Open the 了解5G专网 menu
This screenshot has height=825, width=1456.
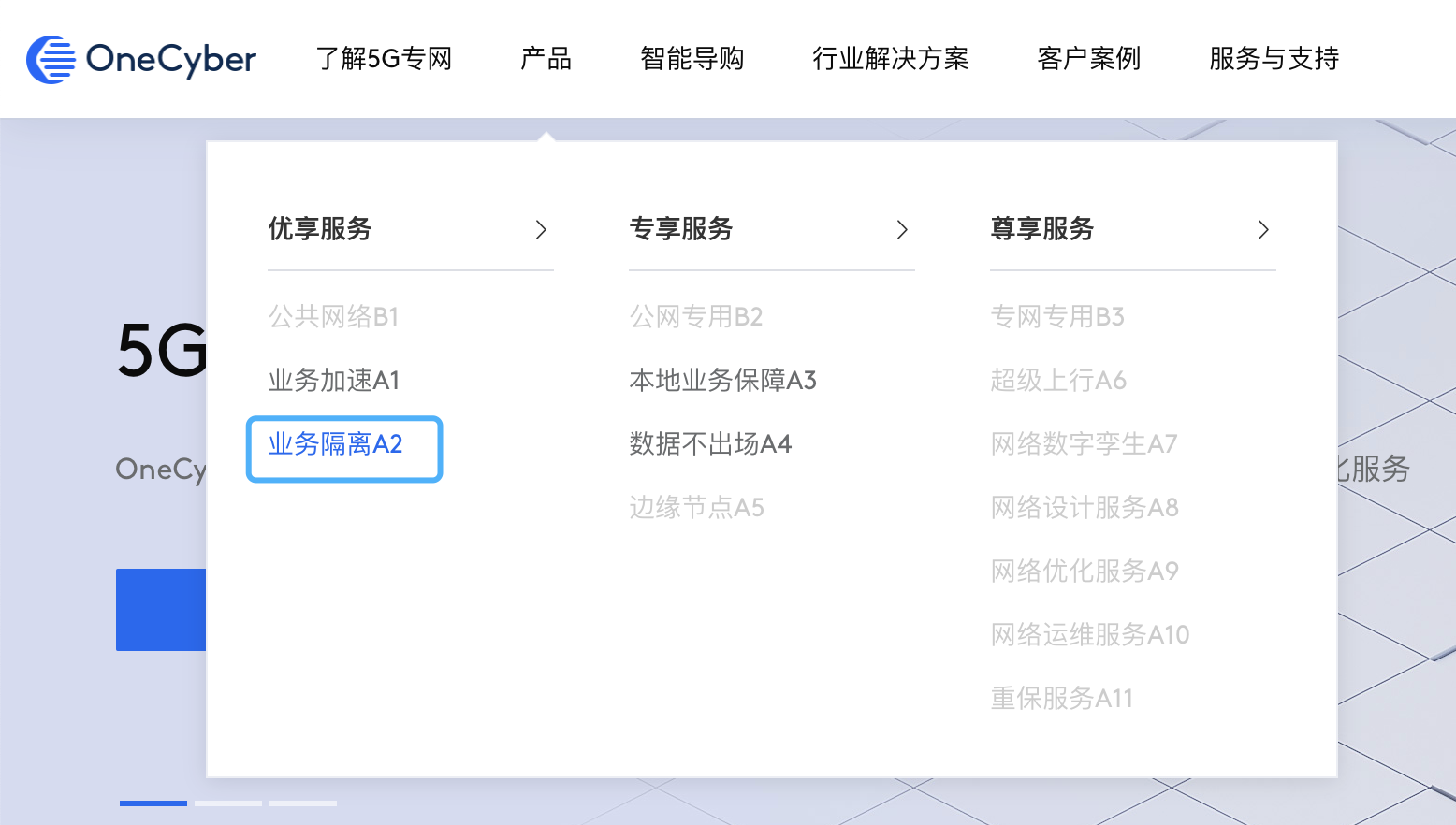(x=384, y=59)
